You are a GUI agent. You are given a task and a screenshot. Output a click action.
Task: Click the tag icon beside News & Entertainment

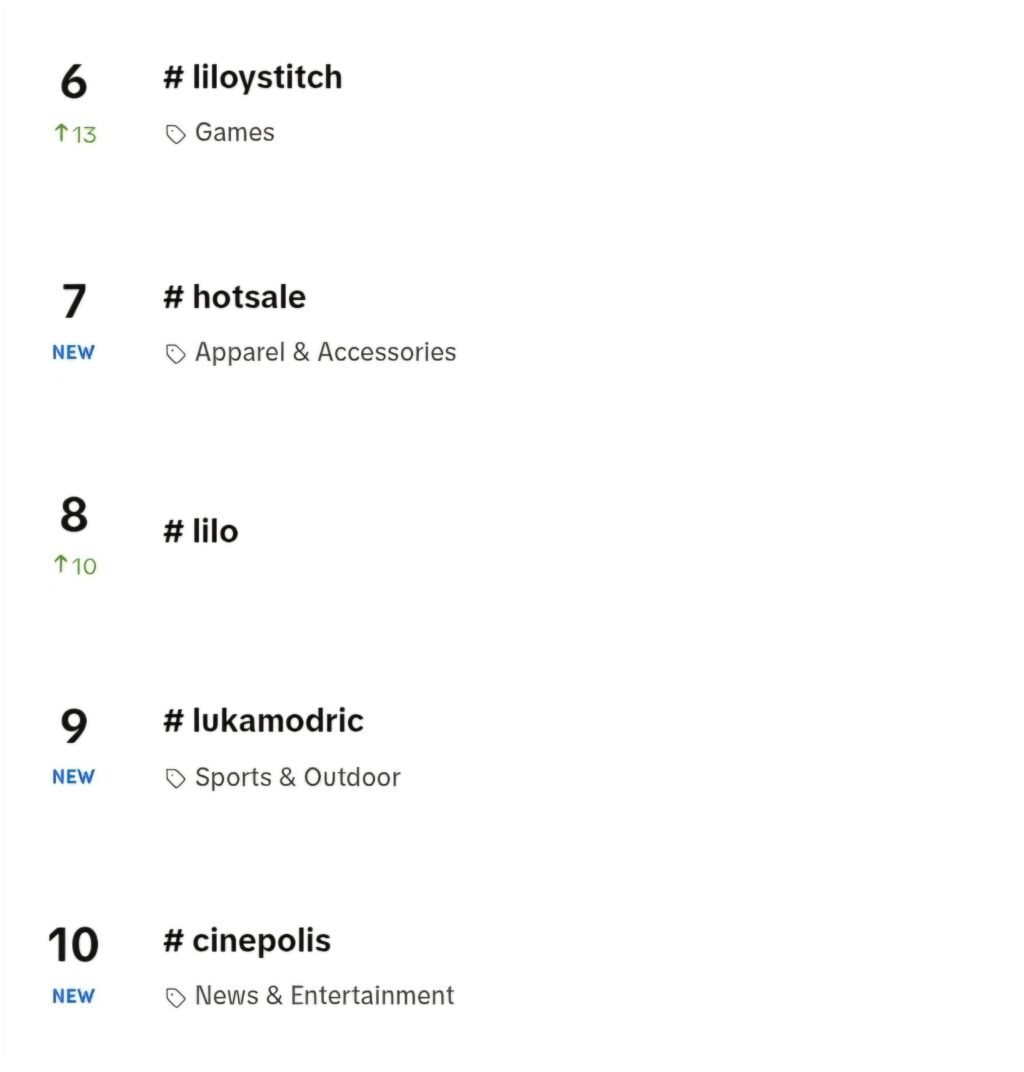(176, 998)
